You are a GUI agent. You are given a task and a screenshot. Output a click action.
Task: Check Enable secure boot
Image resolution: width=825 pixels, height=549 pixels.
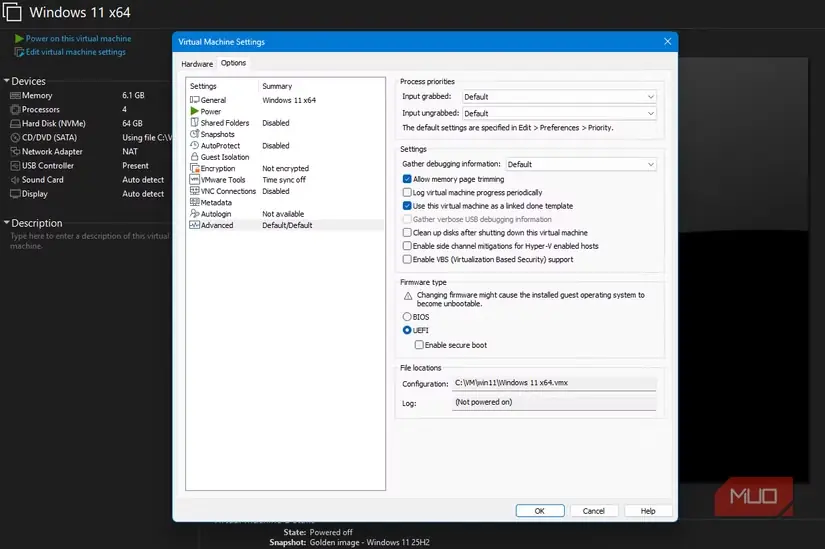(x=419, y=345)
